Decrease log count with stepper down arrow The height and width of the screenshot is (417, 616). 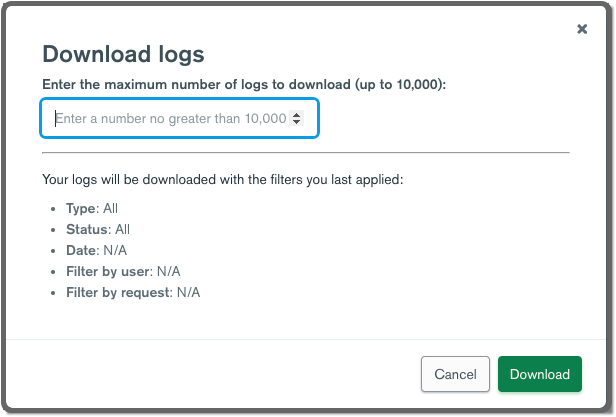pyautogui.click(x=296, y=122)
